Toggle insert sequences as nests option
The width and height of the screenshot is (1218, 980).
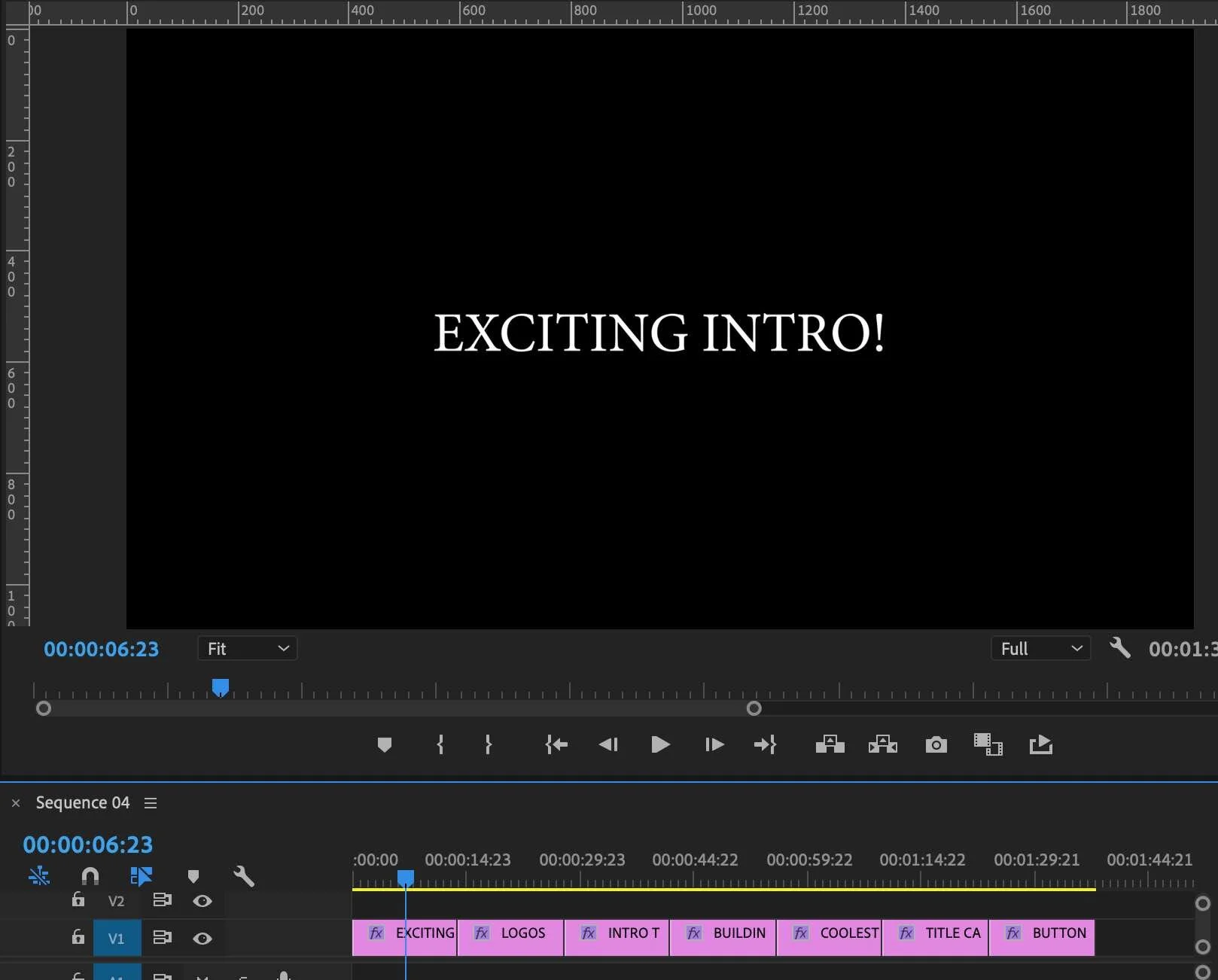39,876
